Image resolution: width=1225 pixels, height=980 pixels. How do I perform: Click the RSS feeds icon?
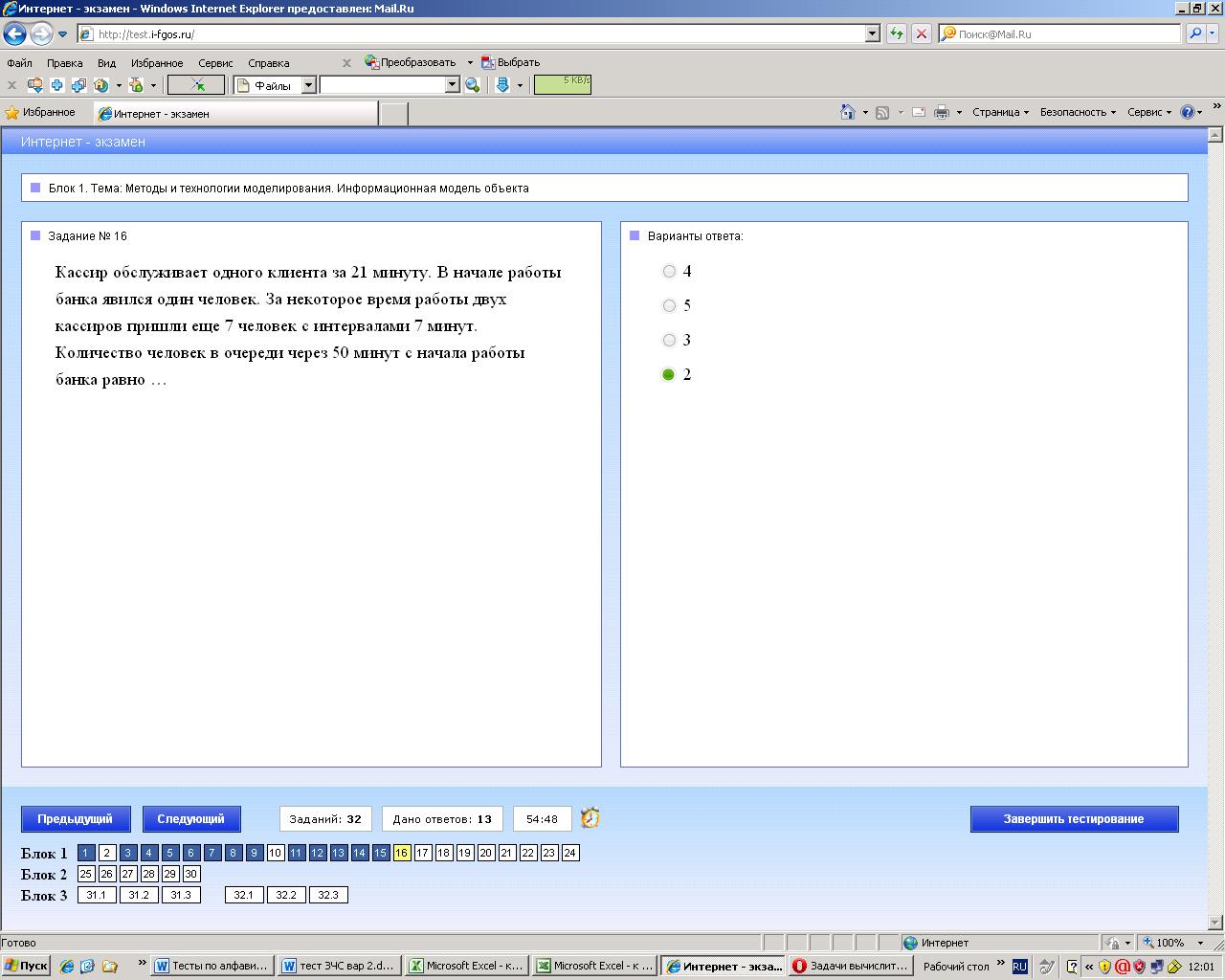(x=882, y=112)
